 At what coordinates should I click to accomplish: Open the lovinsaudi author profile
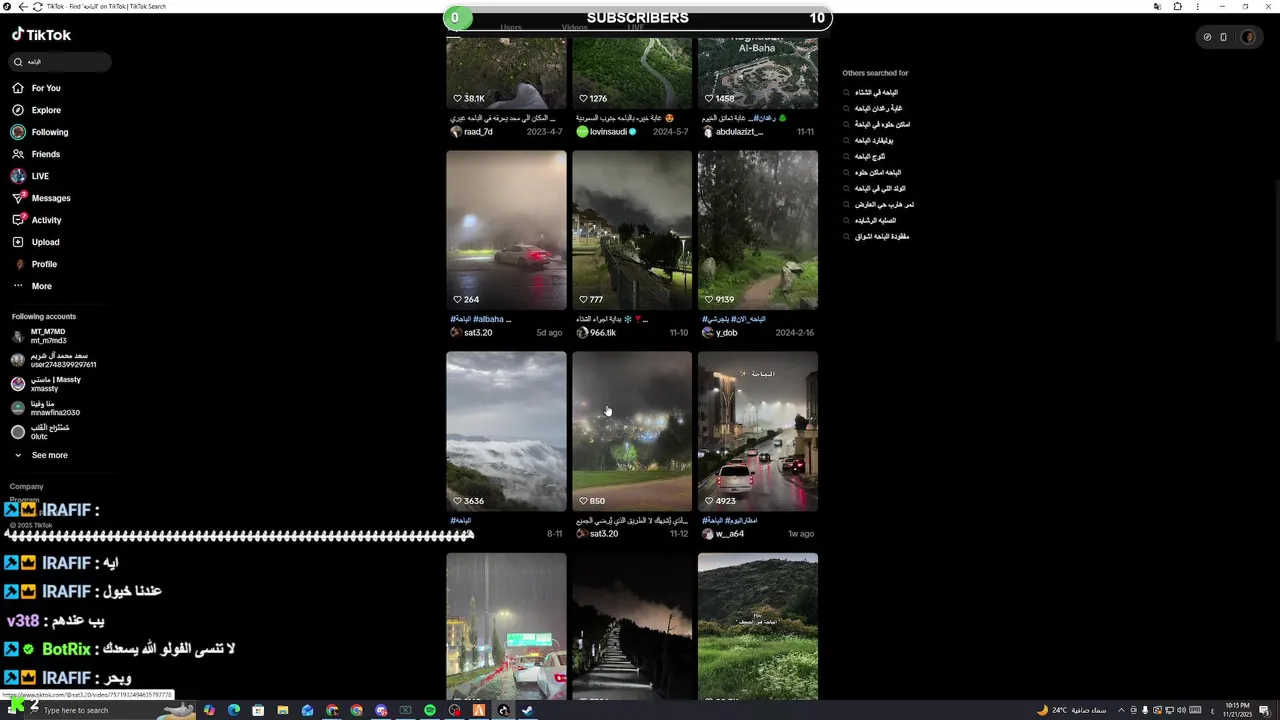[x=606, y=132]
